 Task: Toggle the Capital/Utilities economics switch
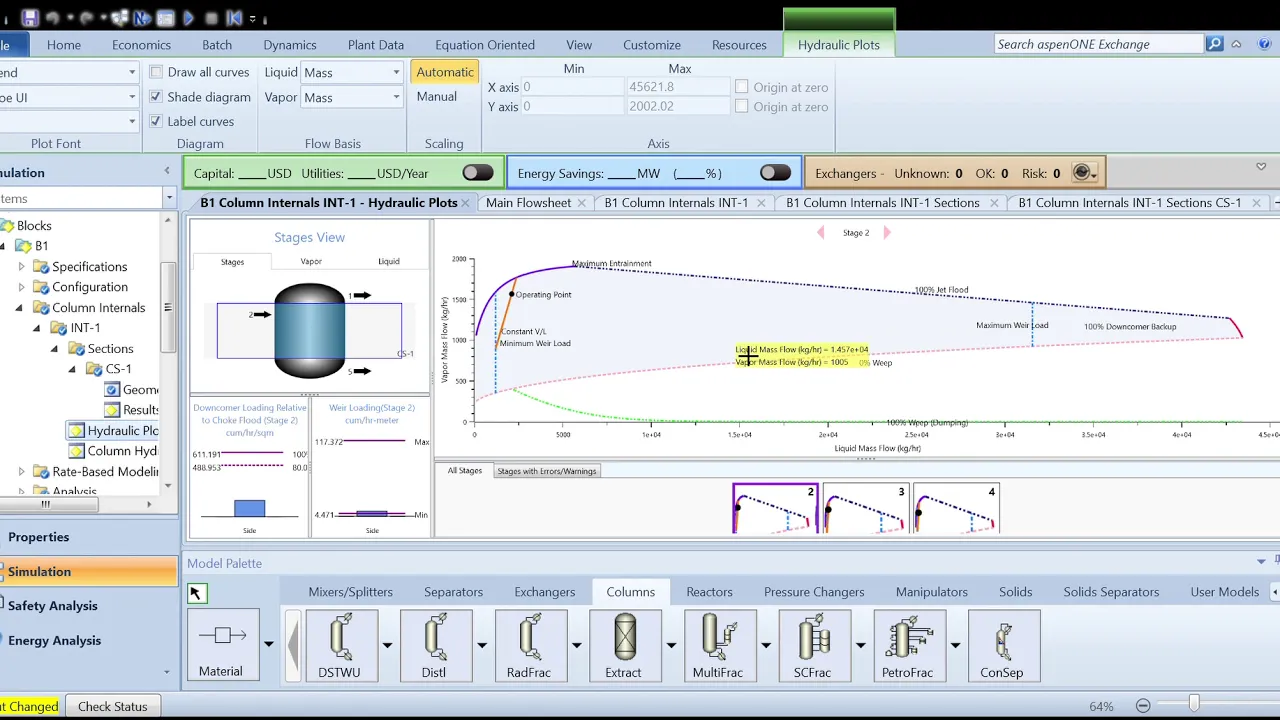pyautogui.click(x=477, y=173)
